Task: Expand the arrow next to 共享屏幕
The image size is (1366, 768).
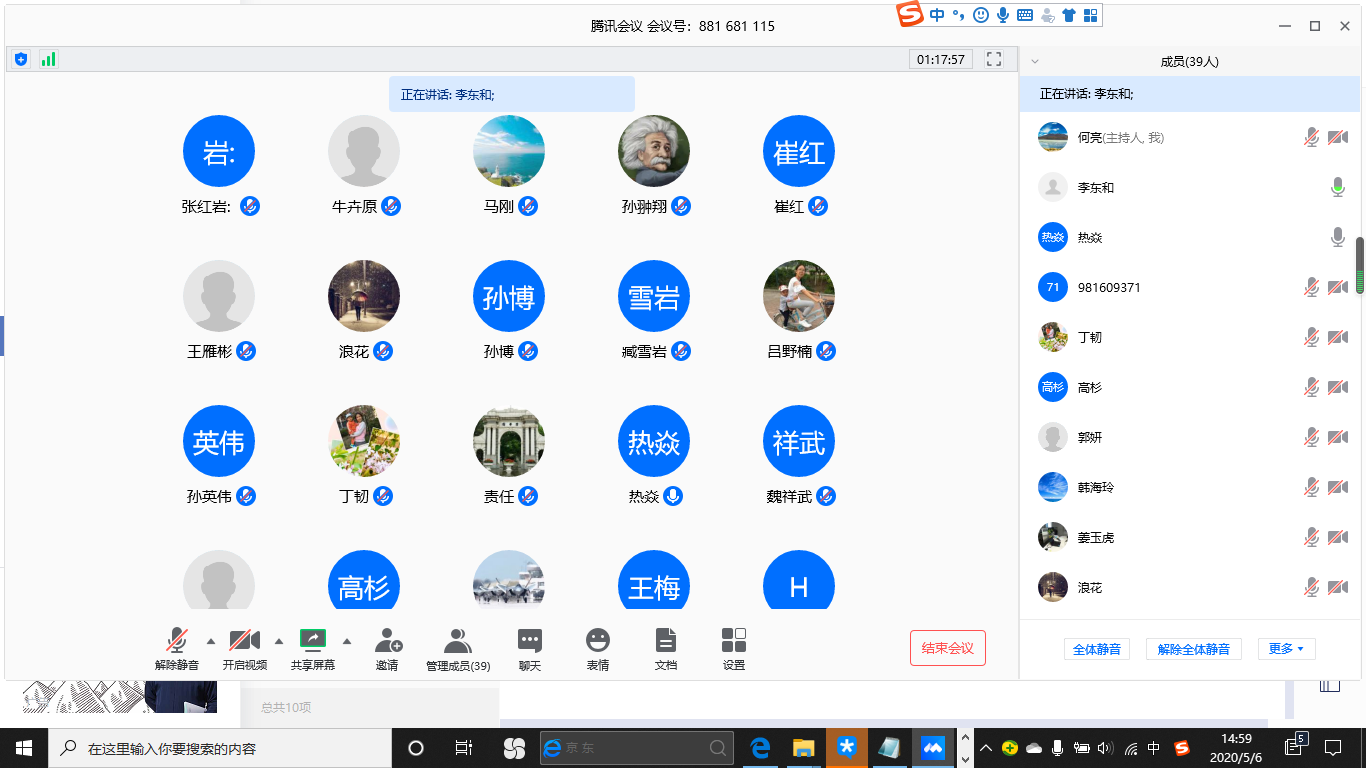Action: click(347, 641)
